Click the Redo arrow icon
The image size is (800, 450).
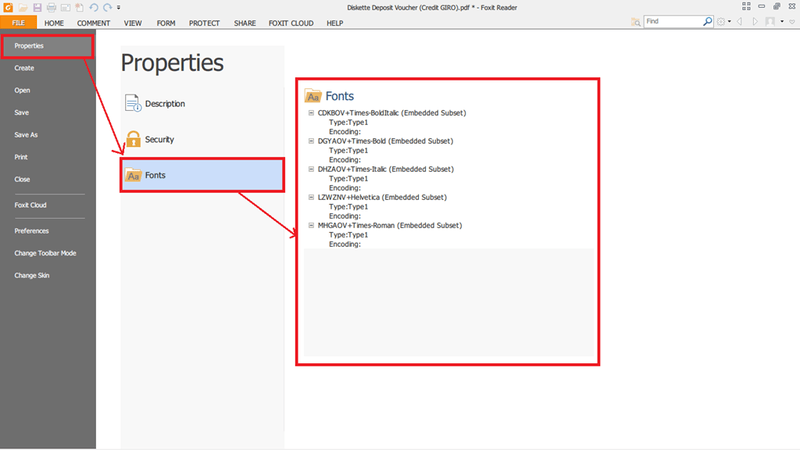click(x=107, y=8)
